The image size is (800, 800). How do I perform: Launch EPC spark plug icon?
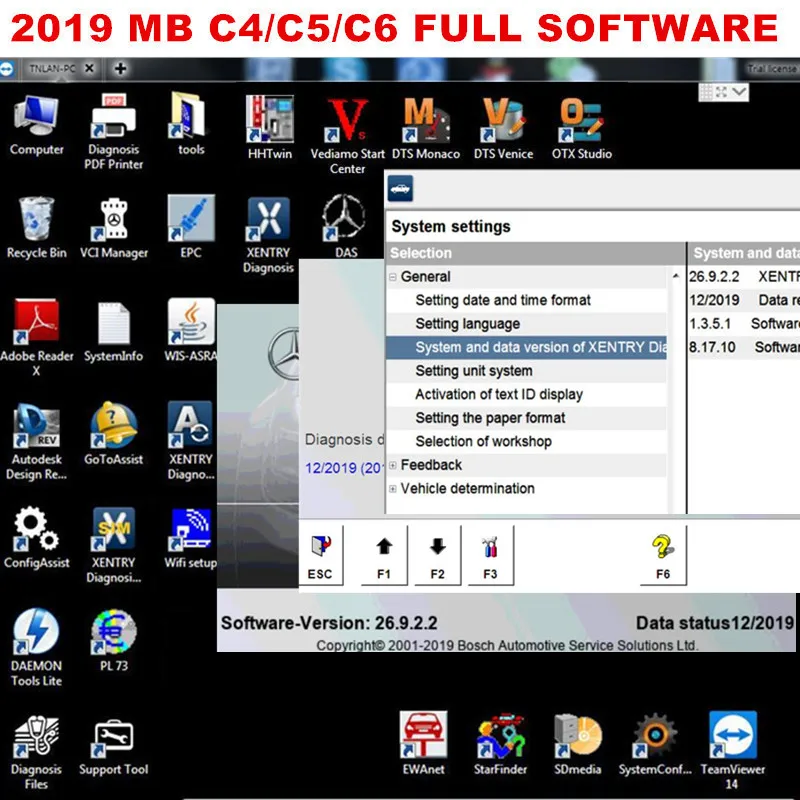[x=191, y=218]
